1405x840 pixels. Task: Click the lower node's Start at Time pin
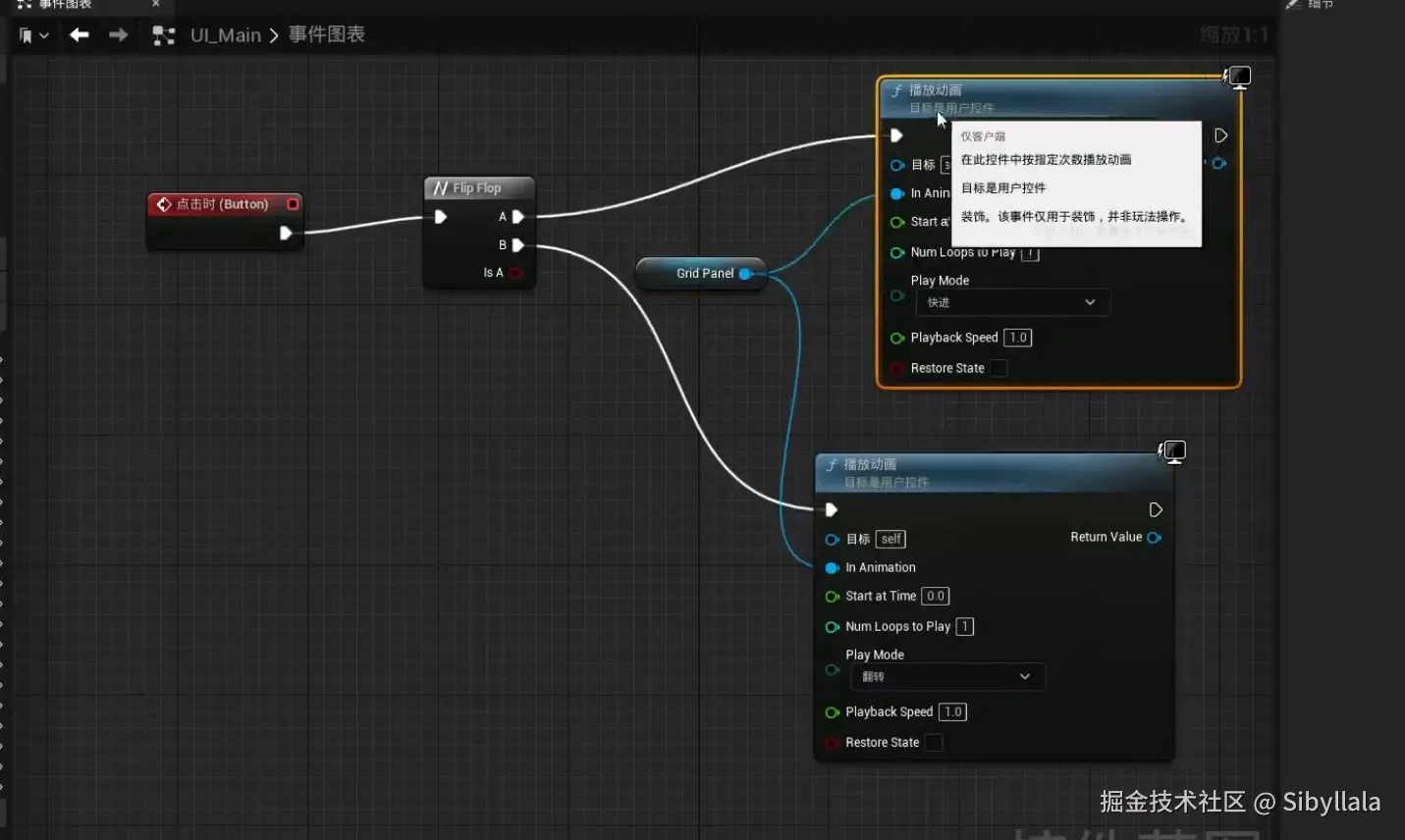[833, 597]
